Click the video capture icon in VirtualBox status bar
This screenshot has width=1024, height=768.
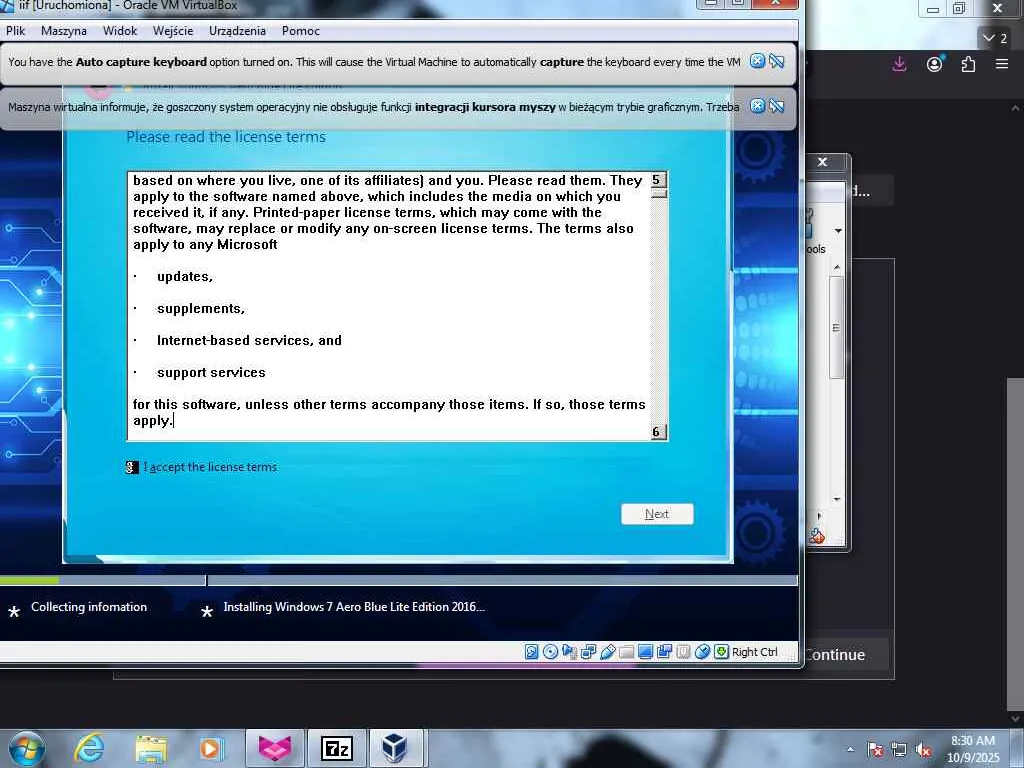pyautogui.click(x=664, y=652)
